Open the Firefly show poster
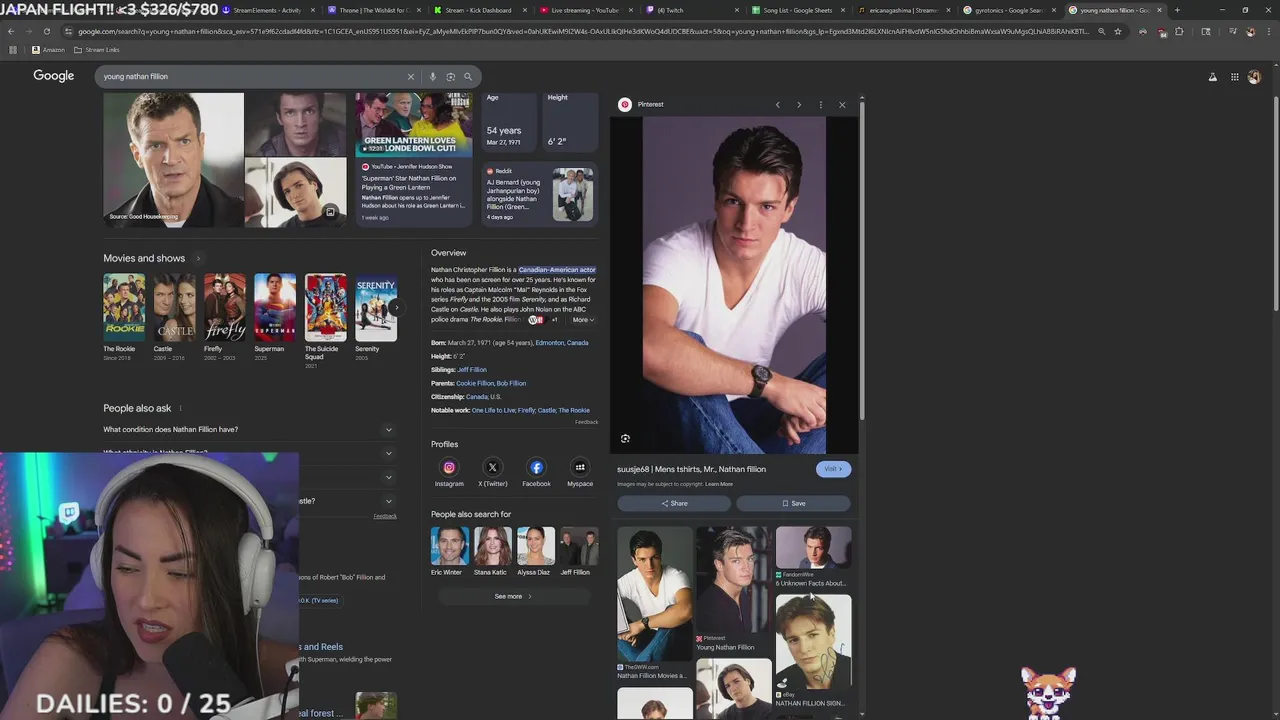Screen dimensions: 1280x720 (x=225, y=308)
